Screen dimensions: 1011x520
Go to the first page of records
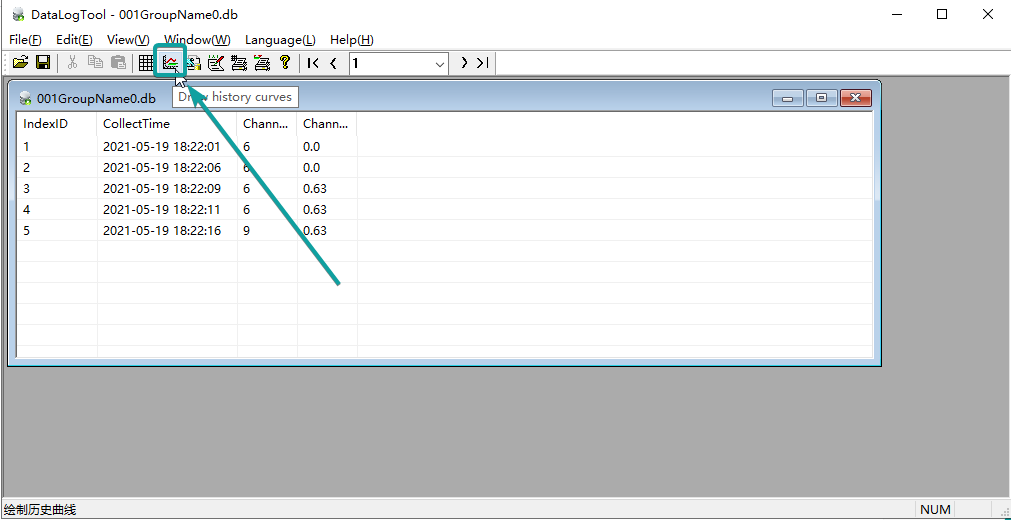click(313, 63)
